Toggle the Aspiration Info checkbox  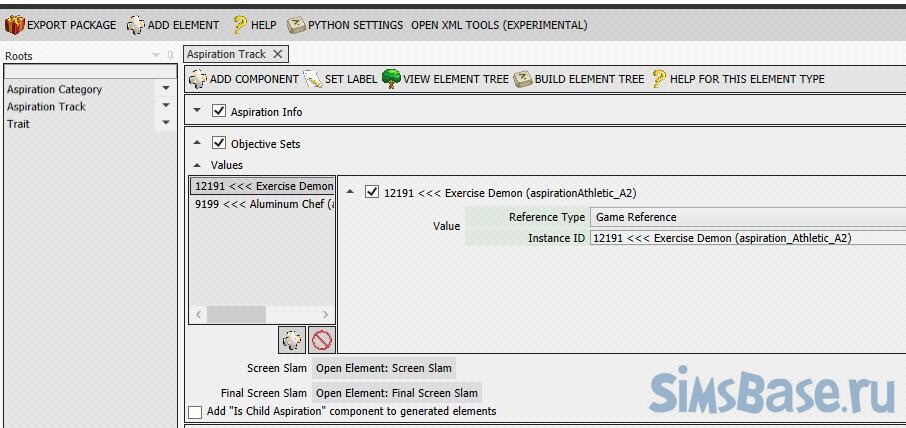pos(220,112)
